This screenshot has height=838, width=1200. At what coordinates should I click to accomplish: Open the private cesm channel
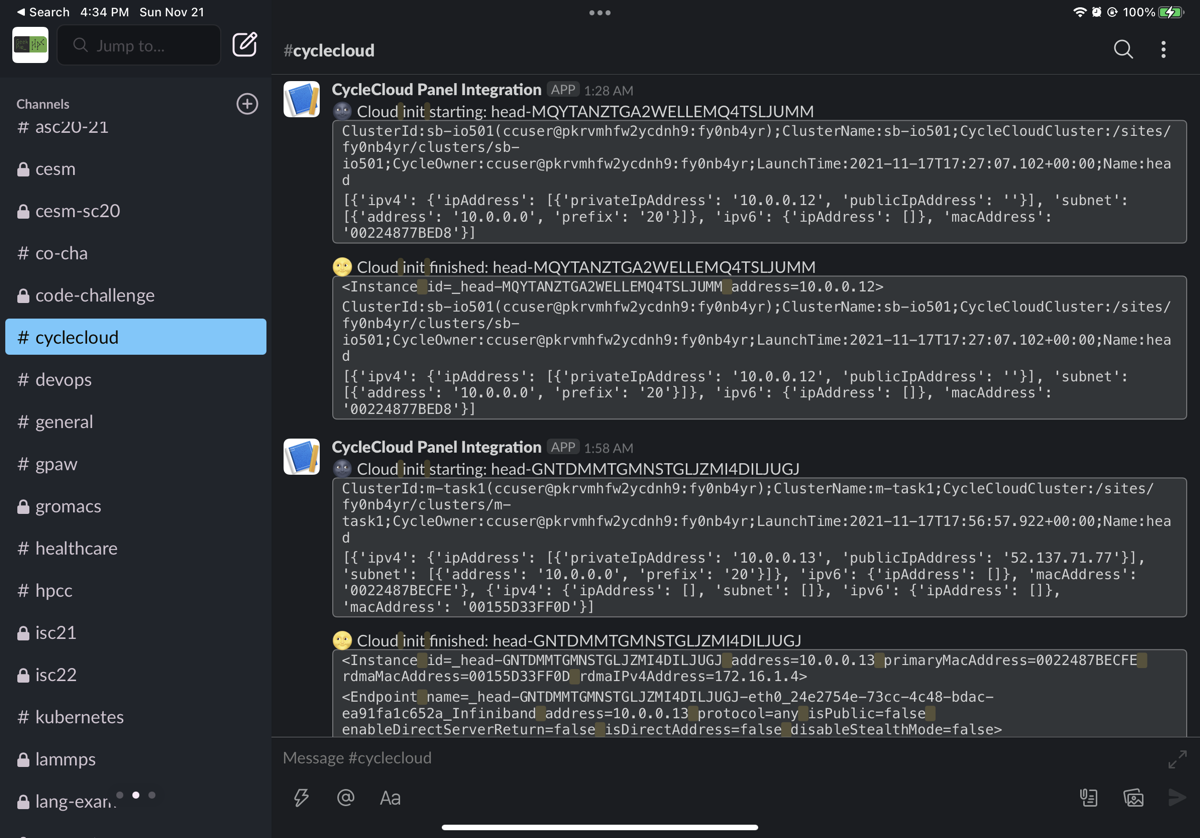pos(136,169)
